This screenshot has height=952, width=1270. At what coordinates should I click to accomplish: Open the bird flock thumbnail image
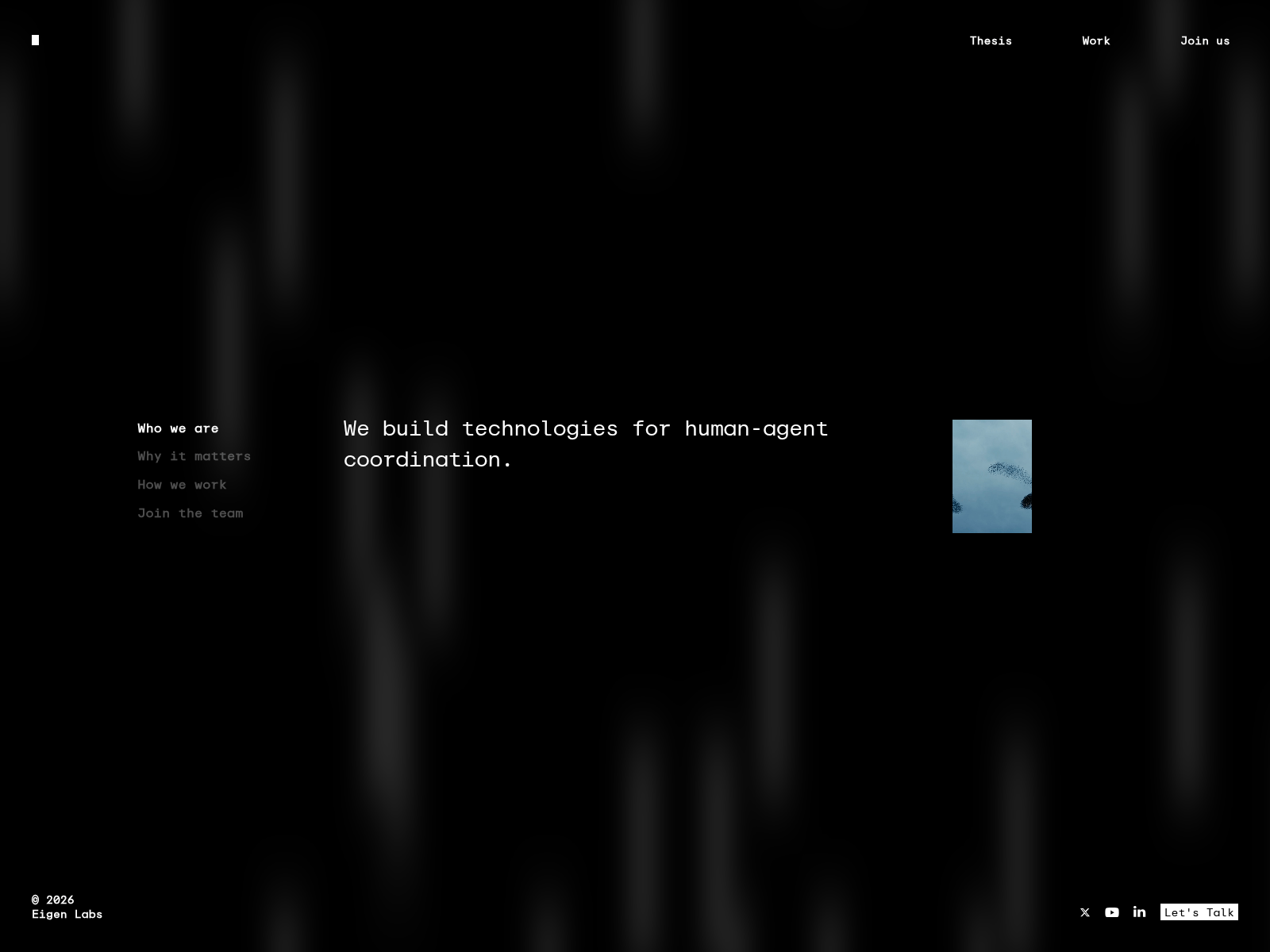(992, 476)
